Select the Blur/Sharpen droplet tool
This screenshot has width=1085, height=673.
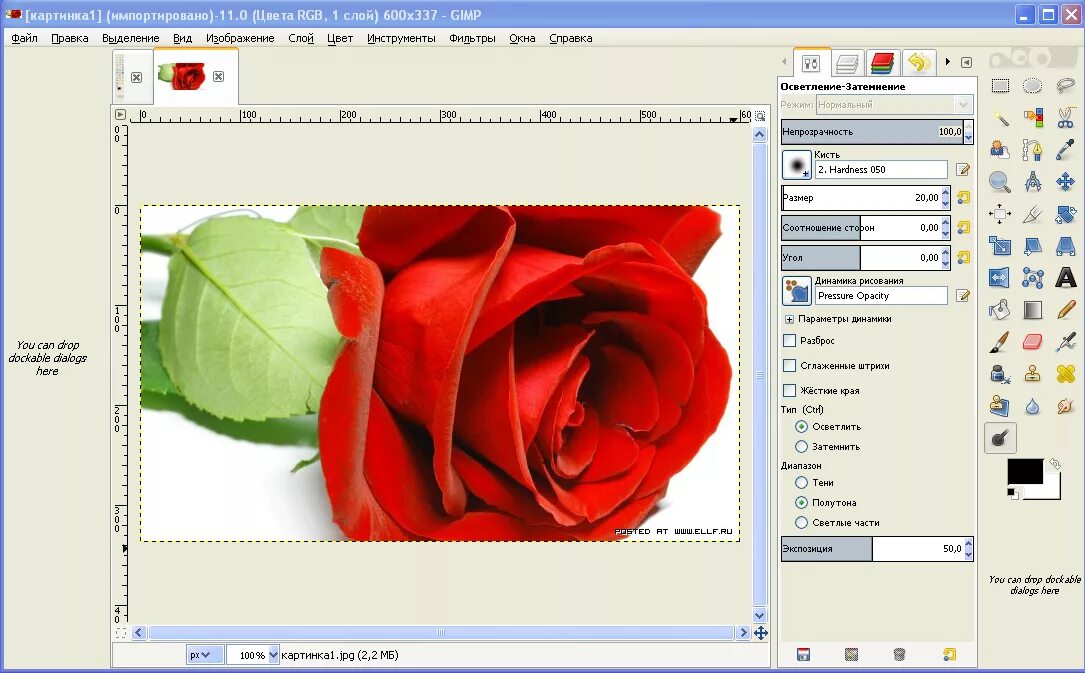pyautogui.click(x=1032, y=406)
